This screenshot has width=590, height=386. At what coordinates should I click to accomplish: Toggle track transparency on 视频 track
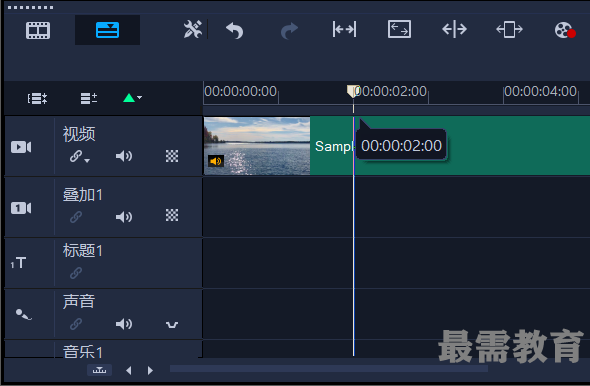pyautogui.click(x=172, y=156)
